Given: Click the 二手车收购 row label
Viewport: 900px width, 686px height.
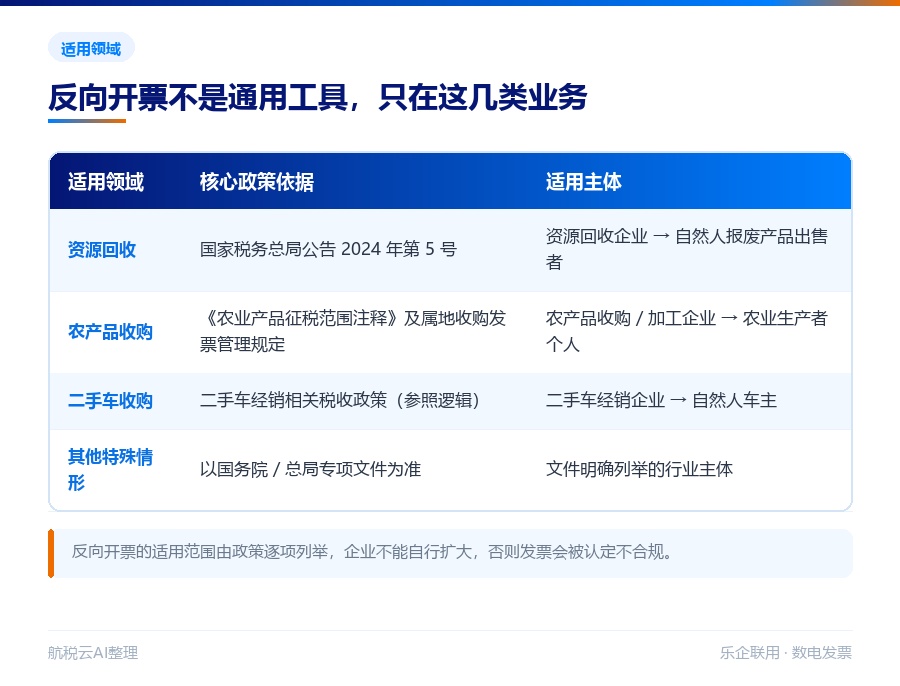Looking at the screenshot, I should point(110,401).
